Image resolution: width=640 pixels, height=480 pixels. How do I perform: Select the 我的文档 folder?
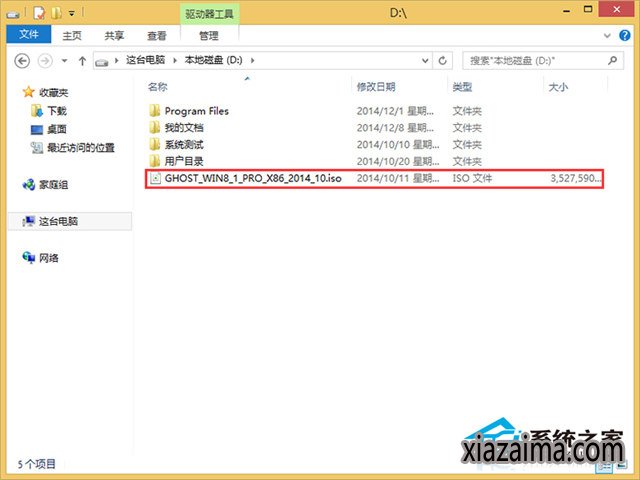tap(184, 128)
